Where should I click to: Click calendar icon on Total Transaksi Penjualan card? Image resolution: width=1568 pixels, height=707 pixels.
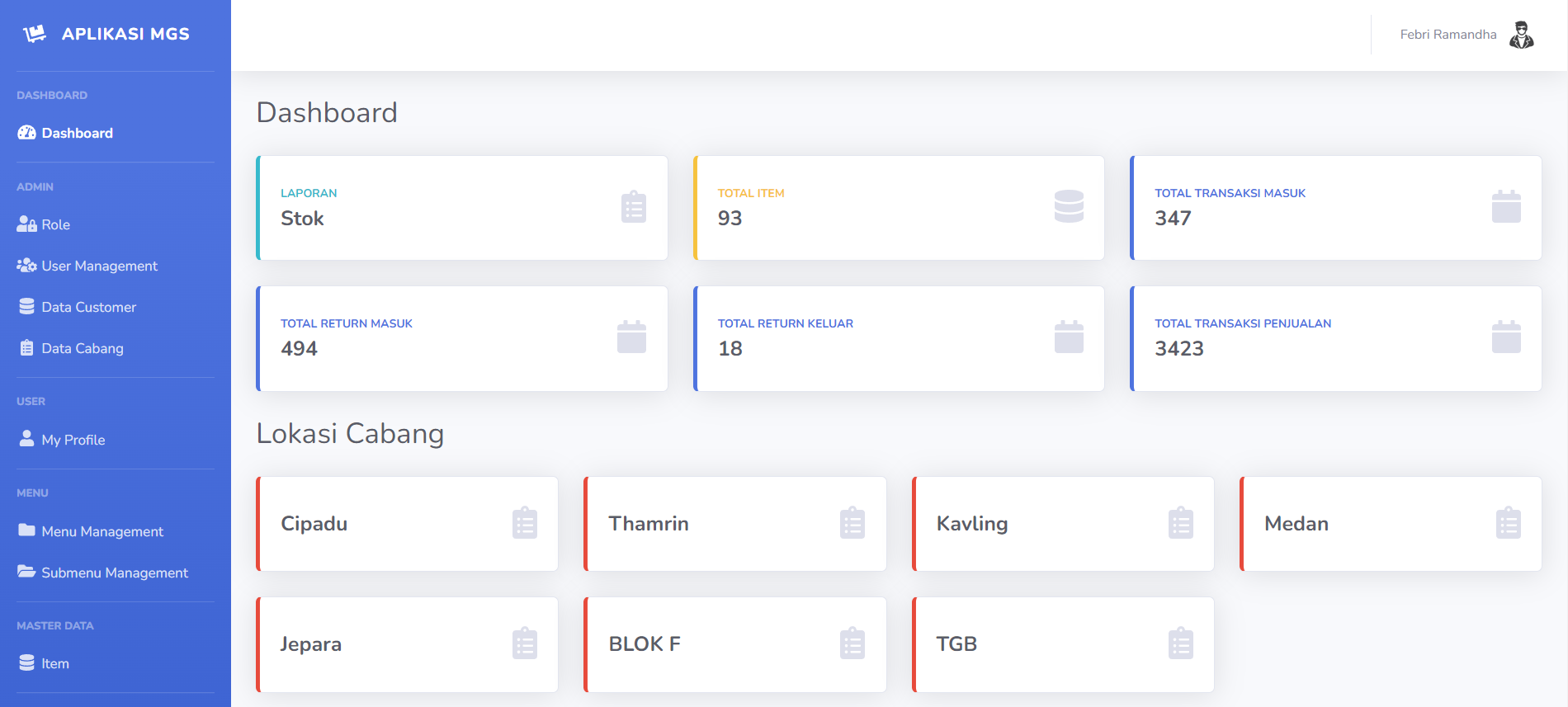(x=1506, y=337)
